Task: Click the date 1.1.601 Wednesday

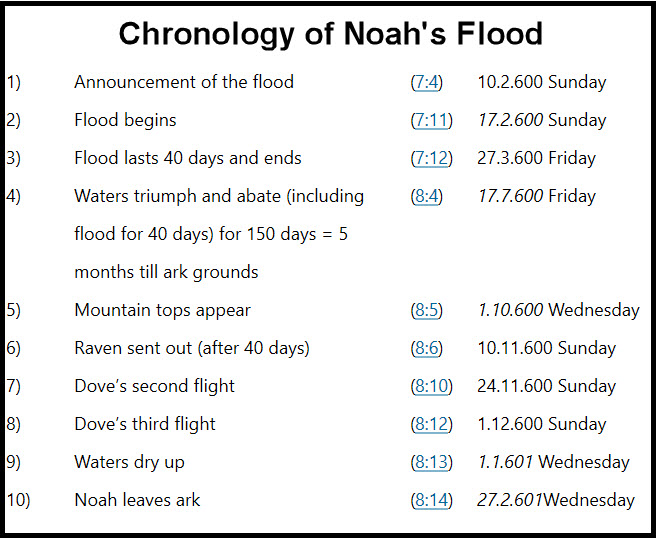Action: point(553,462)
